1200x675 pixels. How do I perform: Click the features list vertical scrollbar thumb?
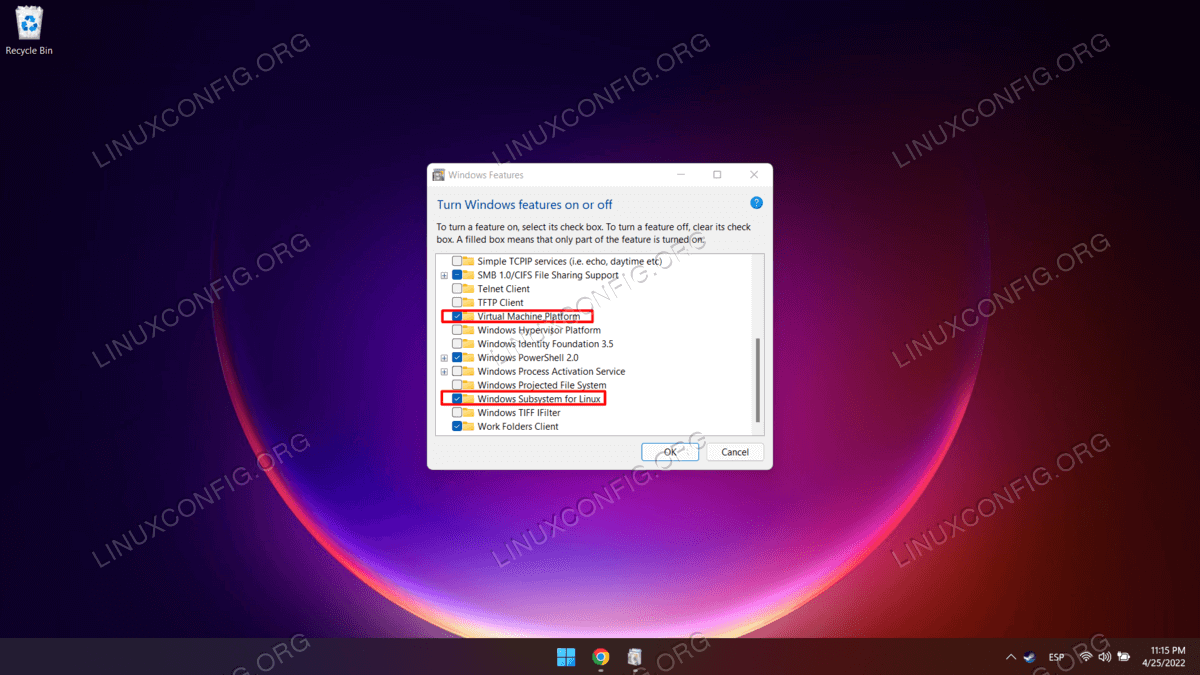pyautogui.click(x=758, y=379)
